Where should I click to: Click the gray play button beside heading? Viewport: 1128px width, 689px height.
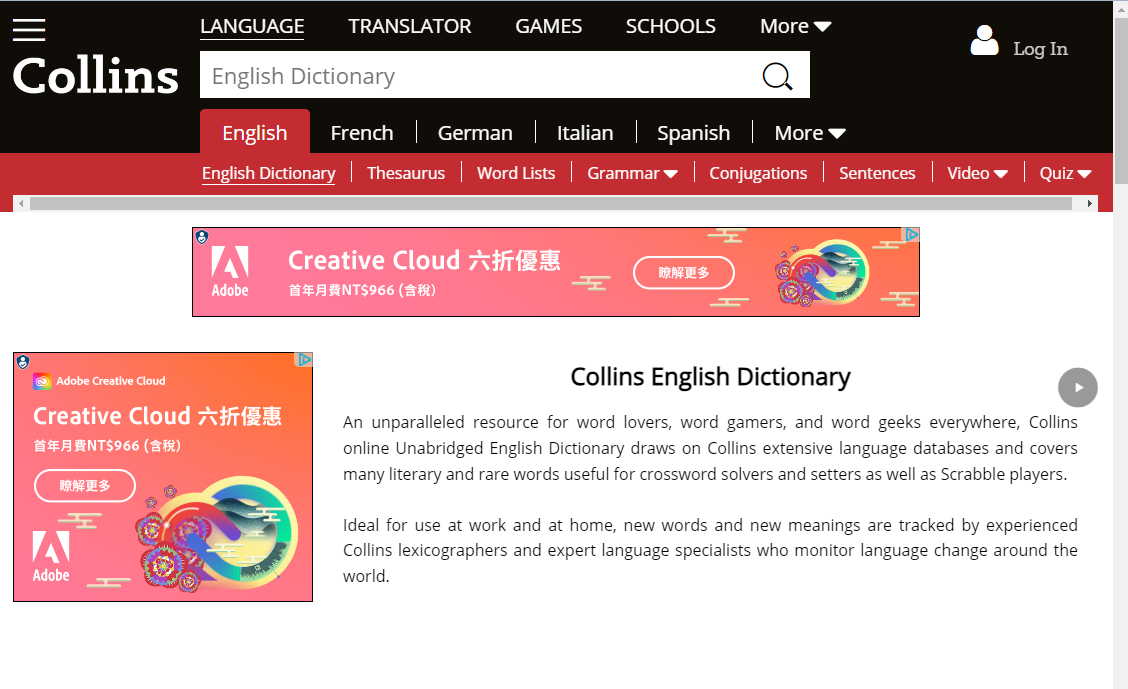(1078, 388)
